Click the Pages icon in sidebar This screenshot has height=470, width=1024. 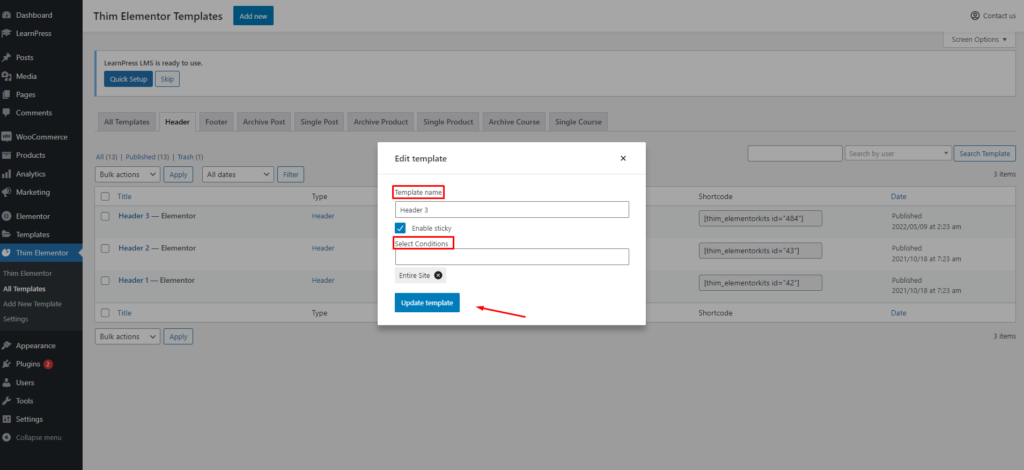coord(7,95)
